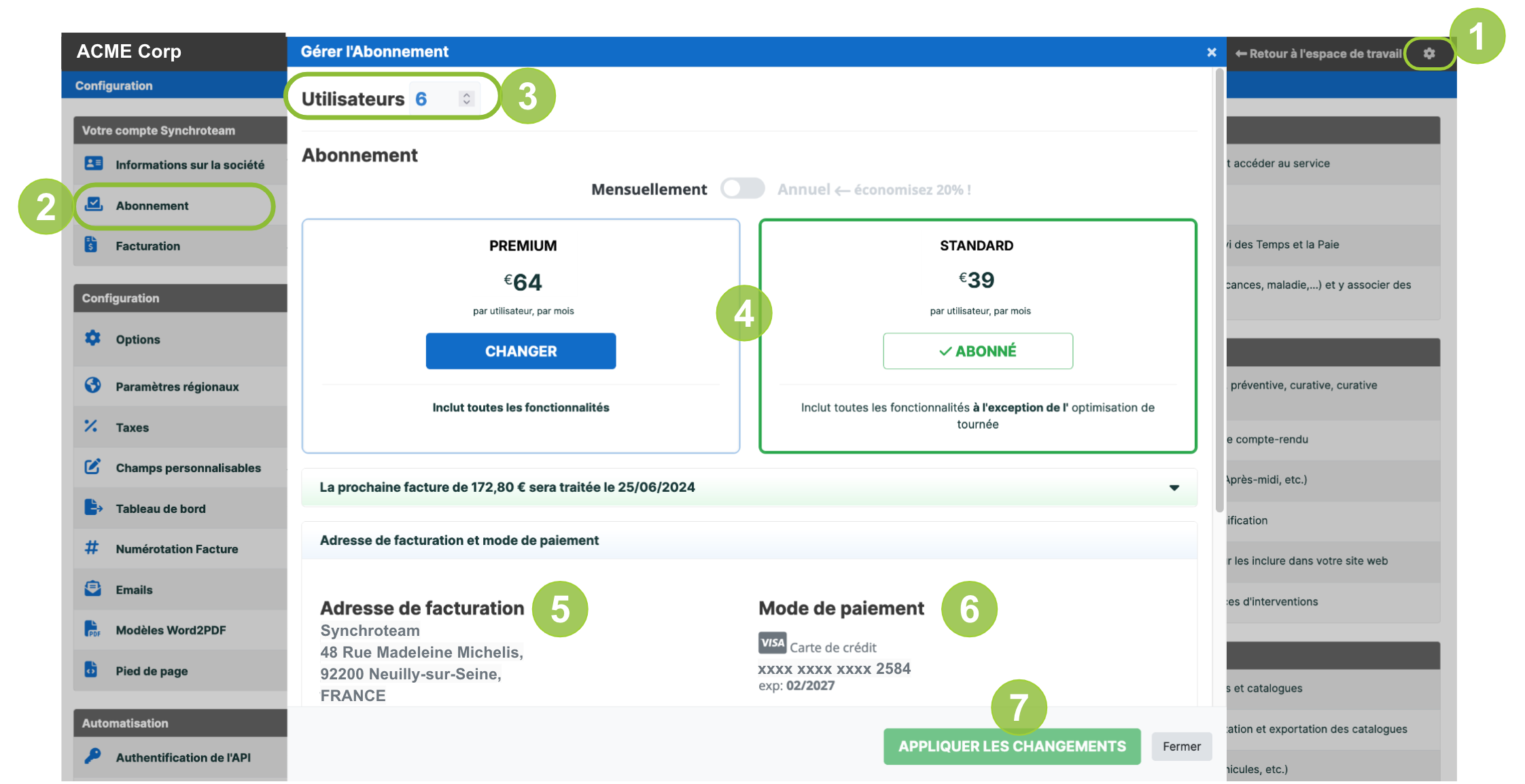Expand the next invoice details arrow
The width and height of the screenshot is (1525, 784).
pos(1174,488)
